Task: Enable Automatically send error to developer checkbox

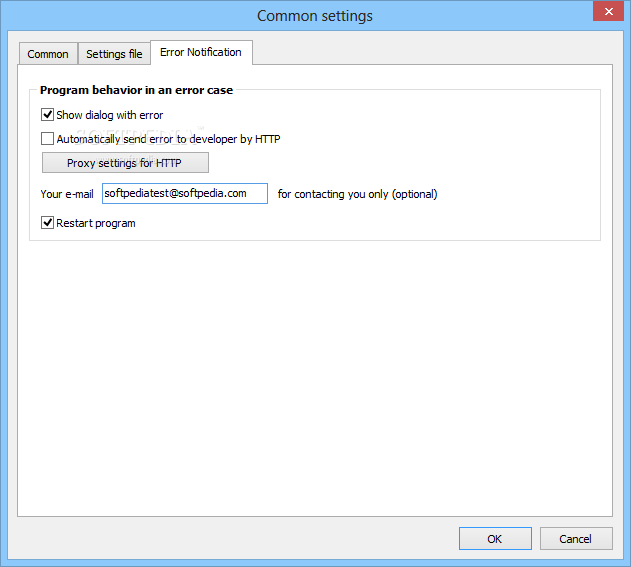Action: (48, 139)
